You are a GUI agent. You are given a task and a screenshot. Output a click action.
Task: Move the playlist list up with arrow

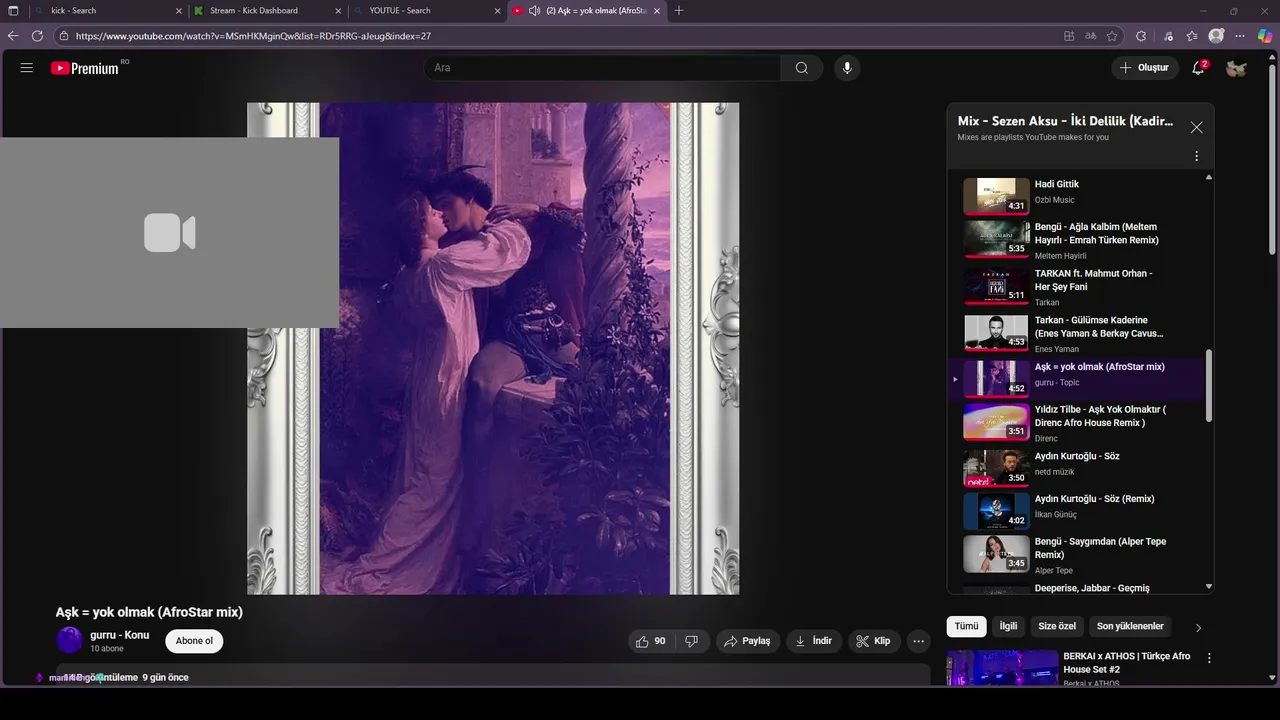tap(1209, 177)
